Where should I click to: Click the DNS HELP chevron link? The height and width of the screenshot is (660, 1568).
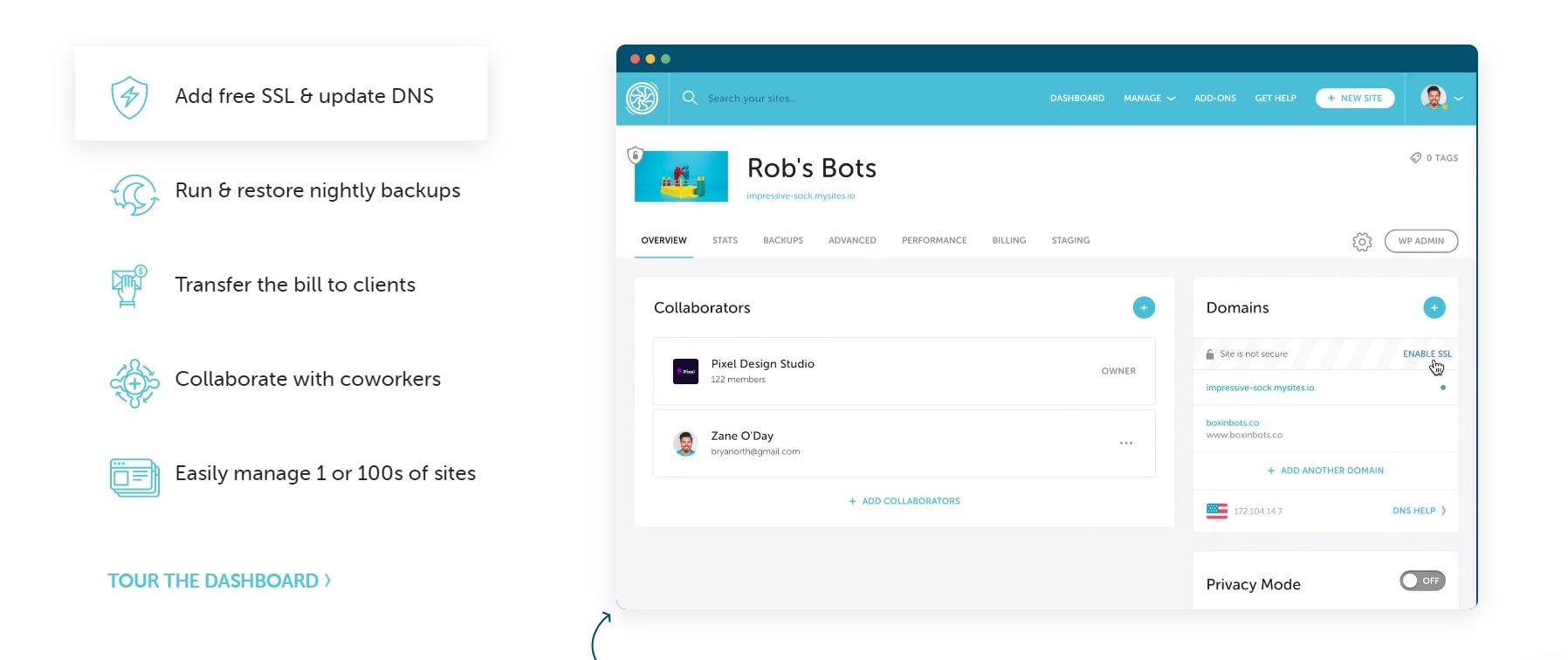click(1419, 511)
